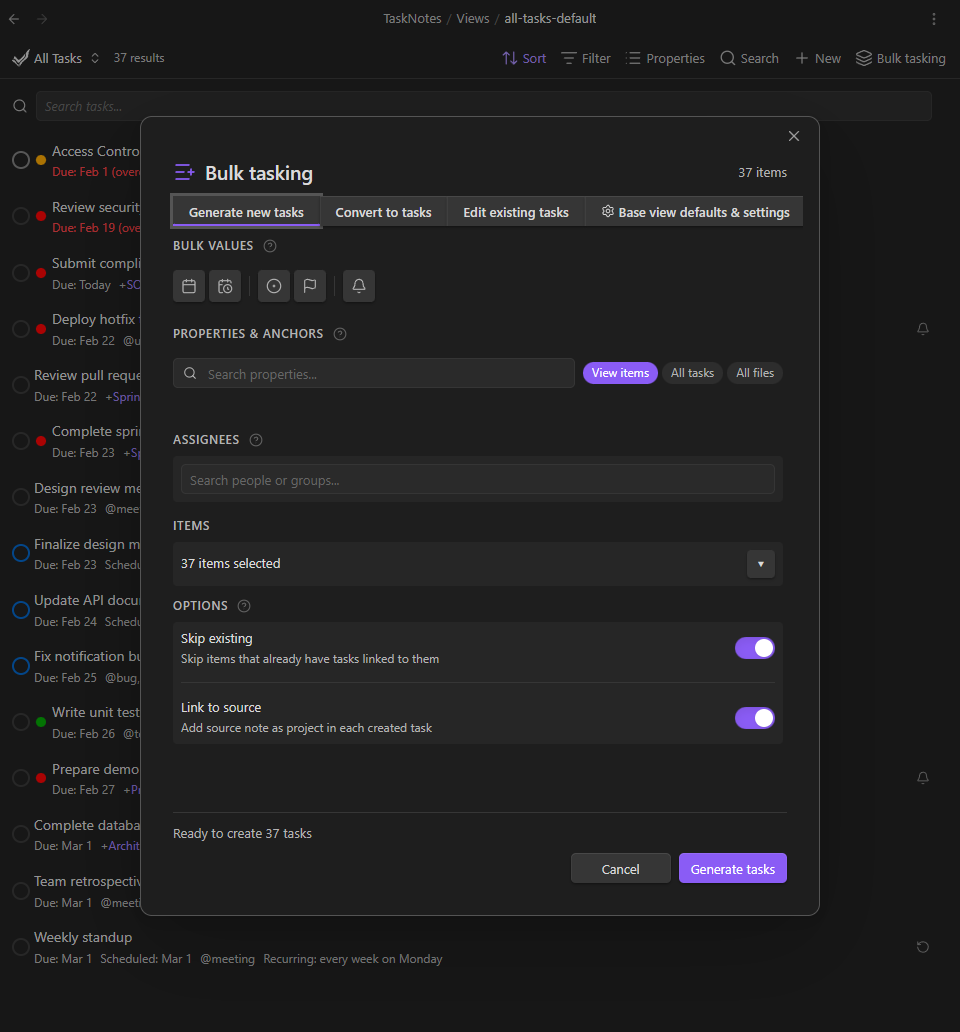The image size is (960, 1032).
Task: Click the Search people or groups field
Action: pos(478,480)
